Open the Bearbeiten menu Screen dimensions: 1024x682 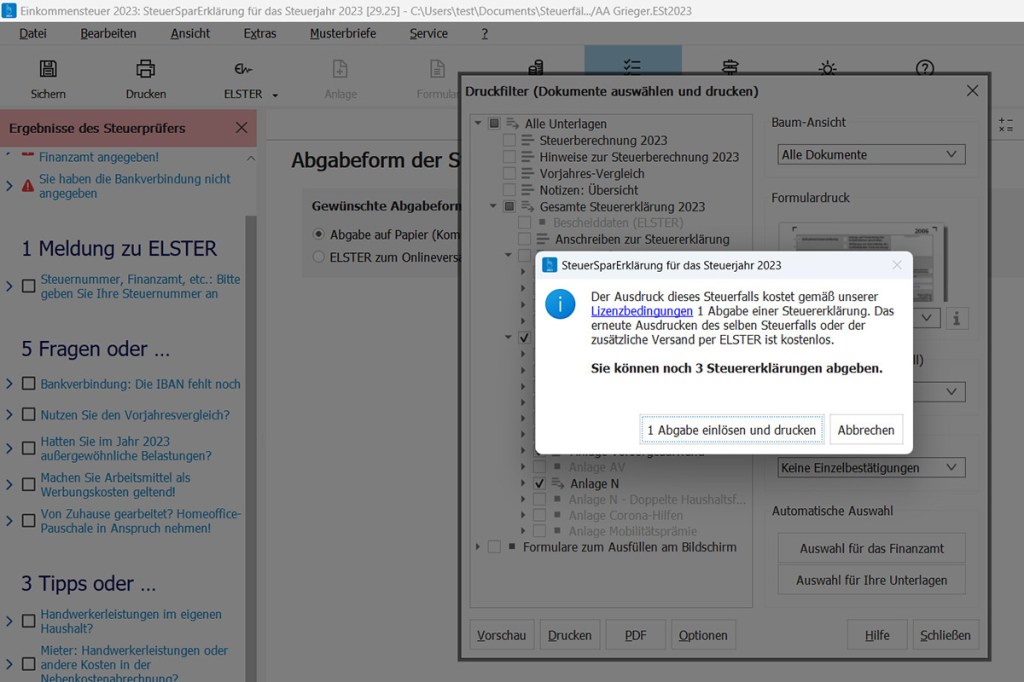(108, 33)
